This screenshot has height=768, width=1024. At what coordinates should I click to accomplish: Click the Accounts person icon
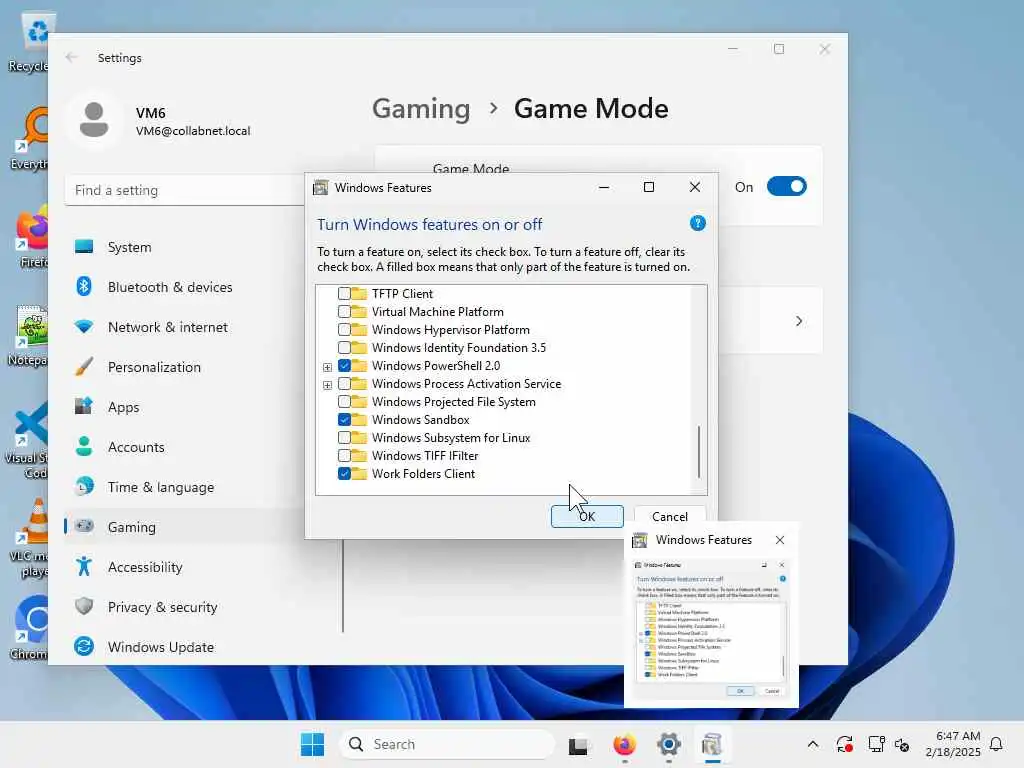[84, 447]
